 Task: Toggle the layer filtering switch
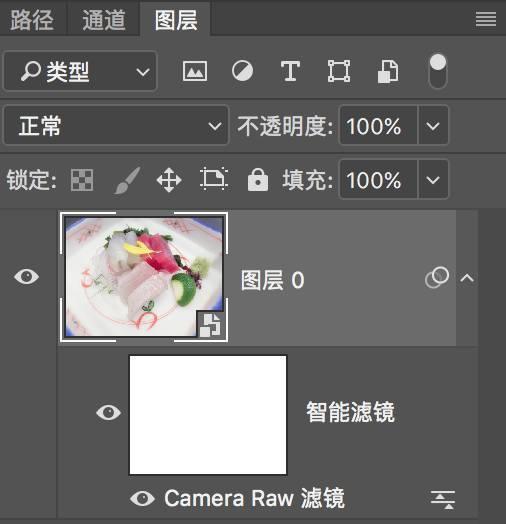[438, 71]
